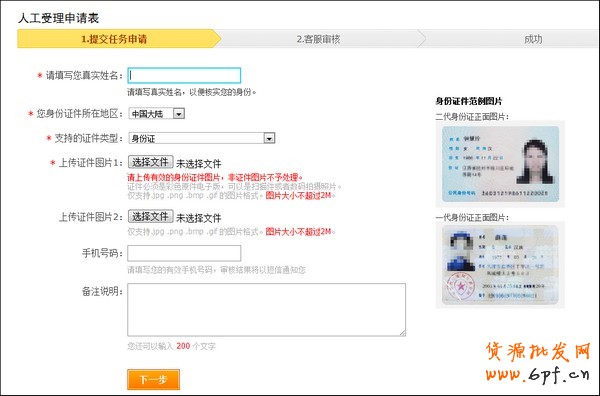Viewport: 600px width, 396px height.
Task: Select the 成功 step
Action: (533, 39)
